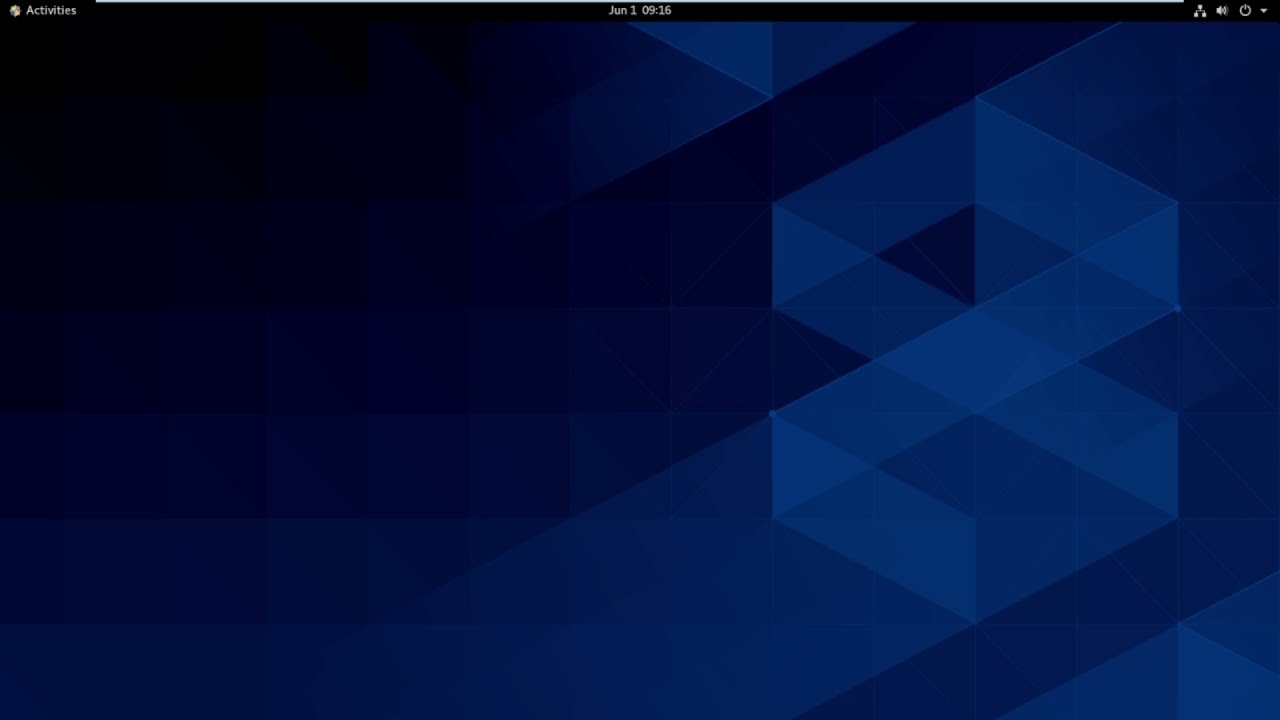Click the wired network status icon
This screenshot has height=720, width=1280.
[x=1200, y=11]
